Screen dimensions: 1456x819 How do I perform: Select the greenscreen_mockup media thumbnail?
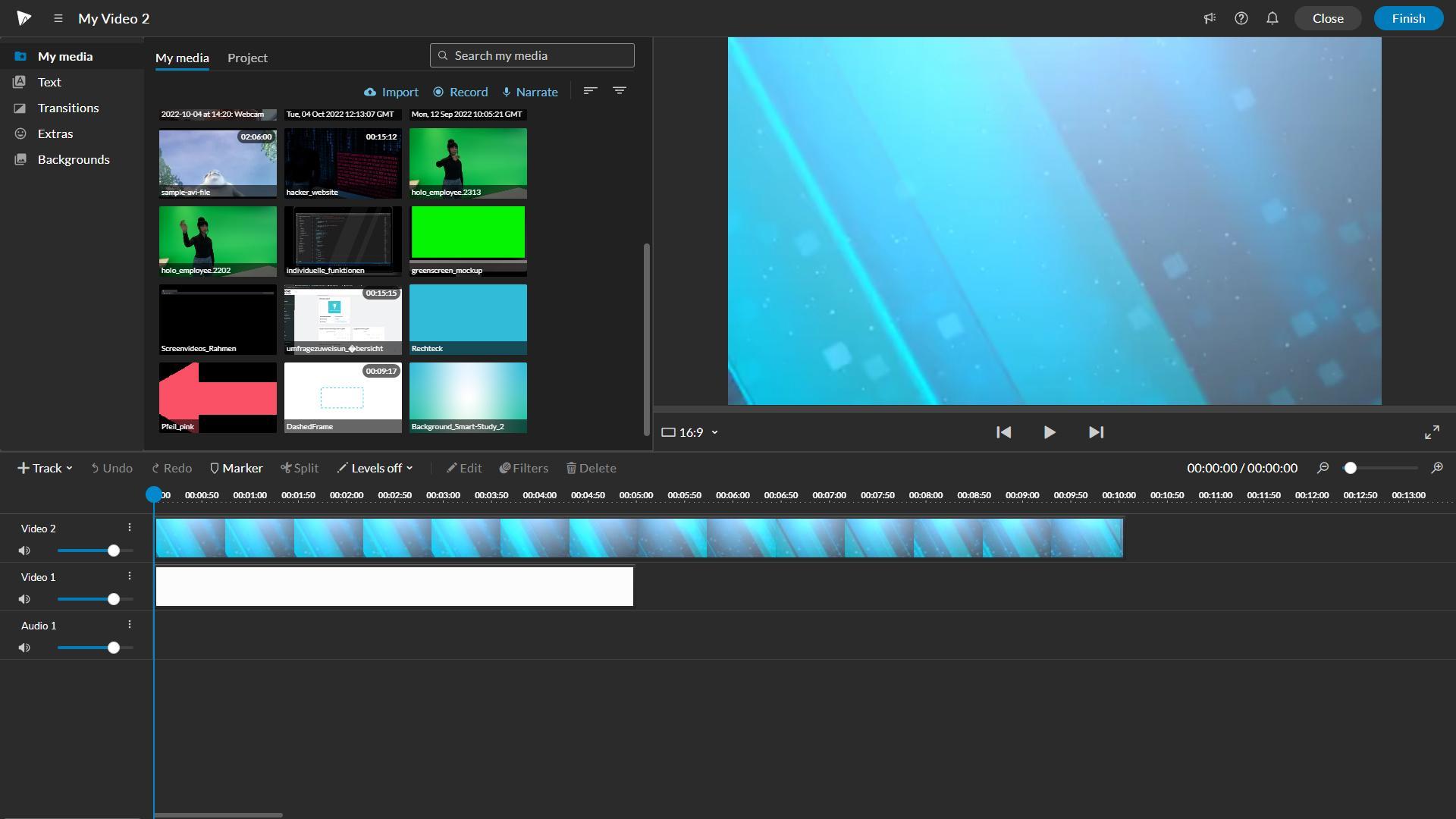pyautogui.click(x=468, y=235)
